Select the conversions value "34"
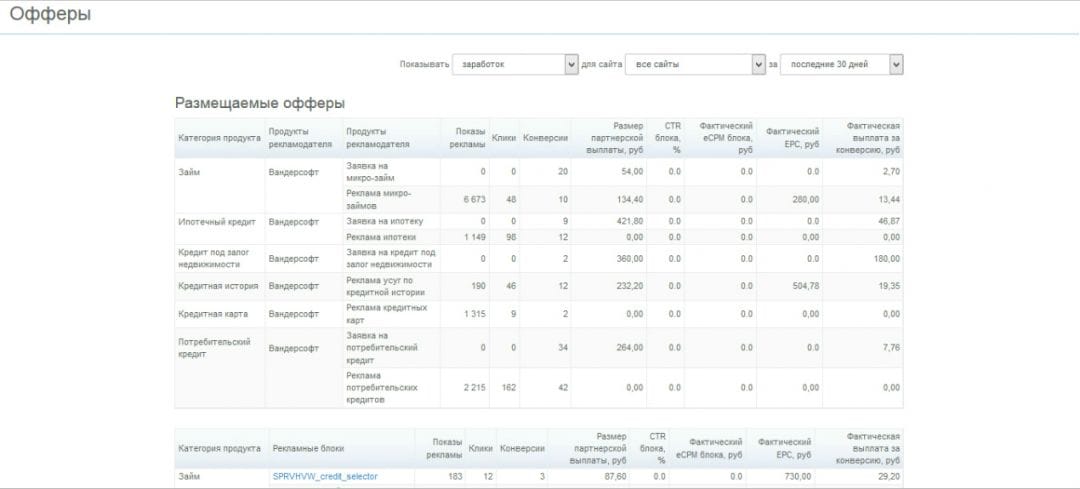This screenshot has width=1080, height=489. tap(563, 348)
